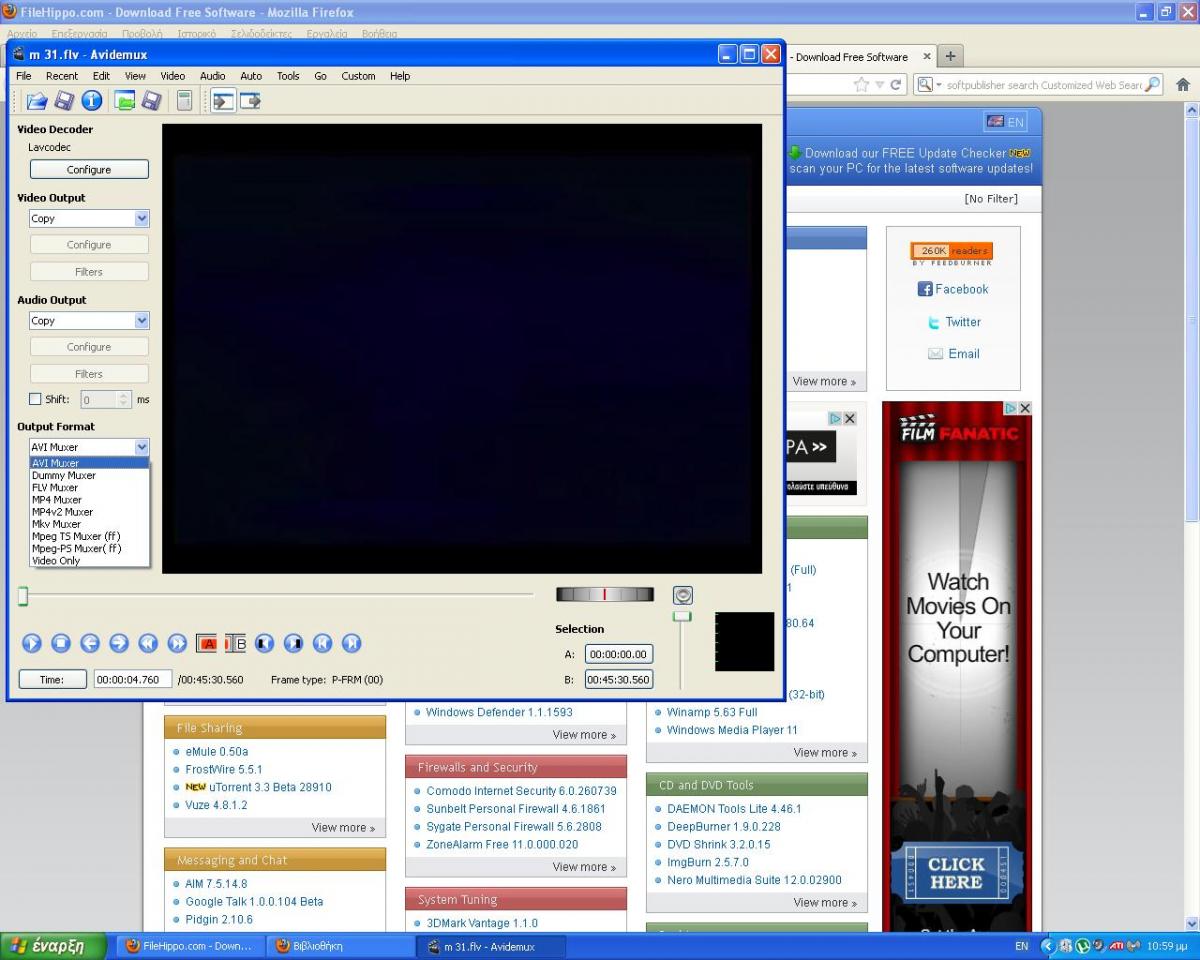Open a new Firefox tab
1200x960 pixels.
coord(950,56)
